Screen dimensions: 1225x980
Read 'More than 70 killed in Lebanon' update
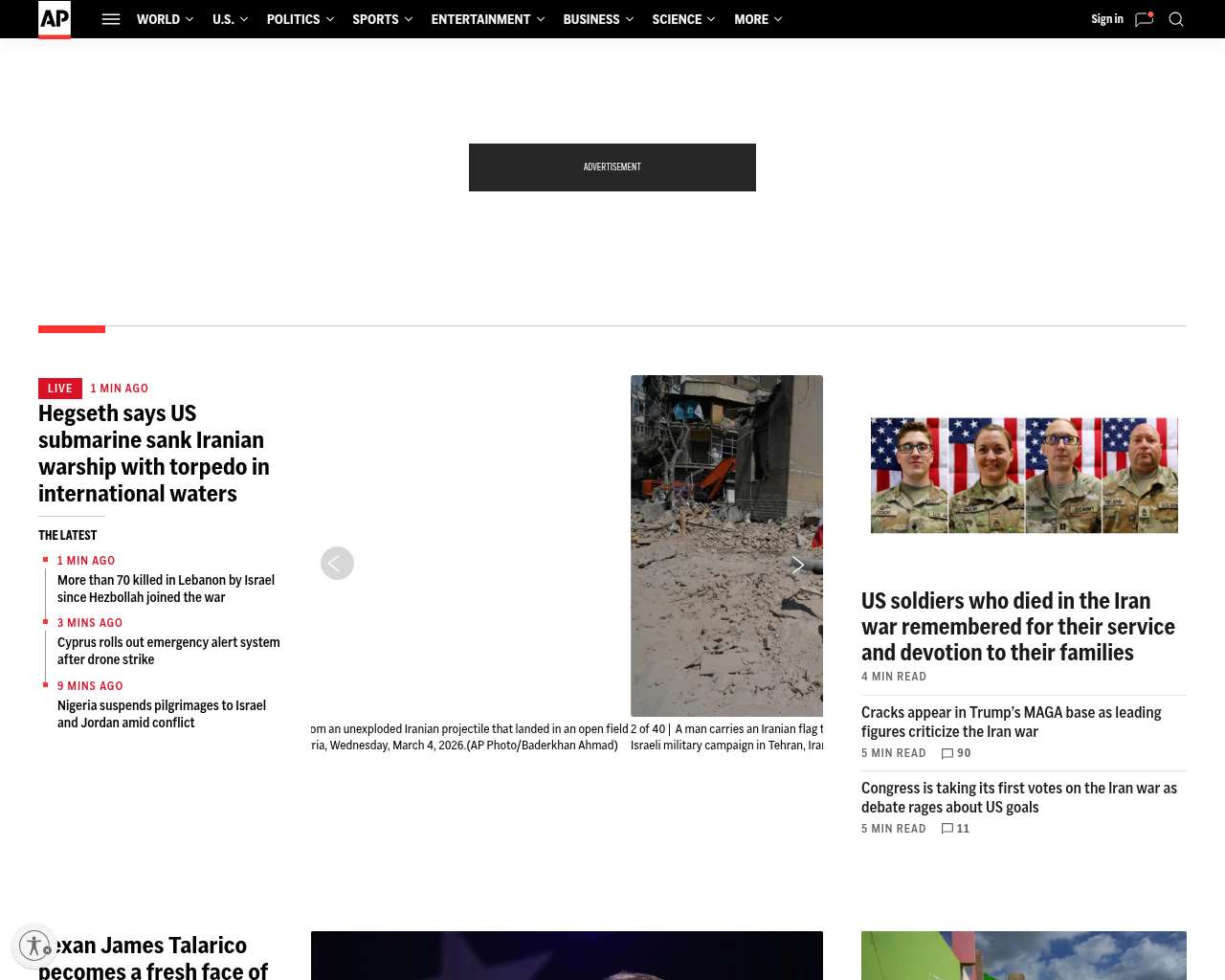click(x=166, y=589)
